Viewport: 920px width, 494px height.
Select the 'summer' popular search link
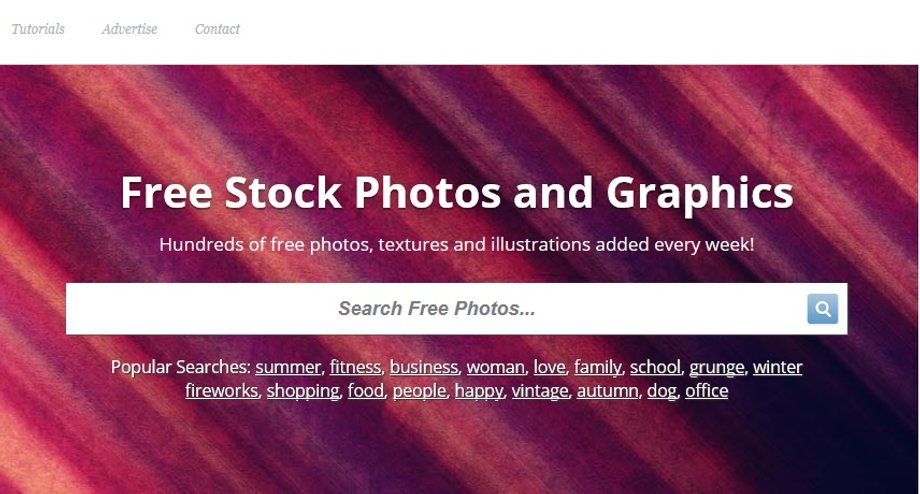coord(288,367)
